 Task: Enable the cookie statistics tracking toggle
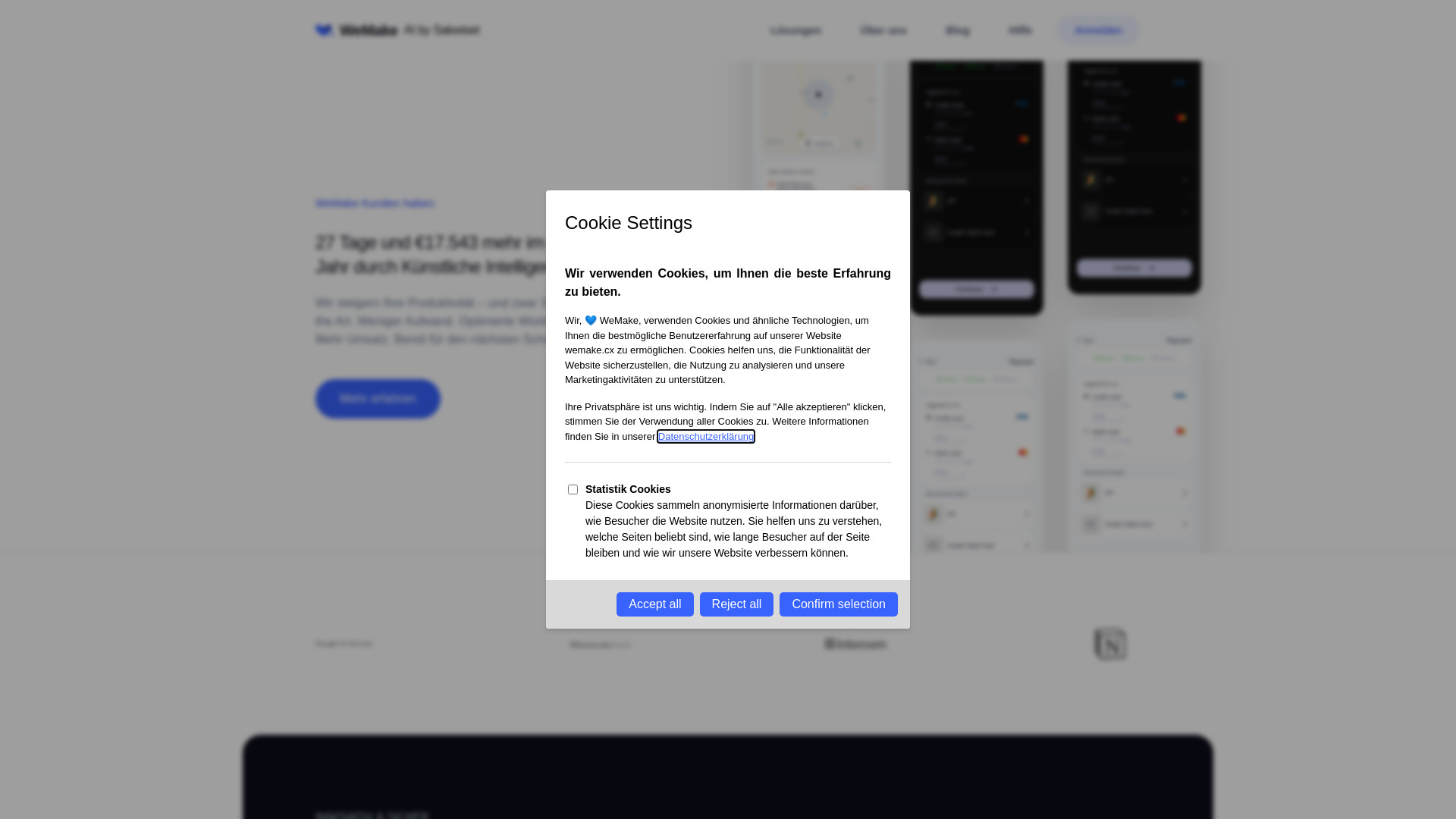pyautogui.click(x=573, y=489)
